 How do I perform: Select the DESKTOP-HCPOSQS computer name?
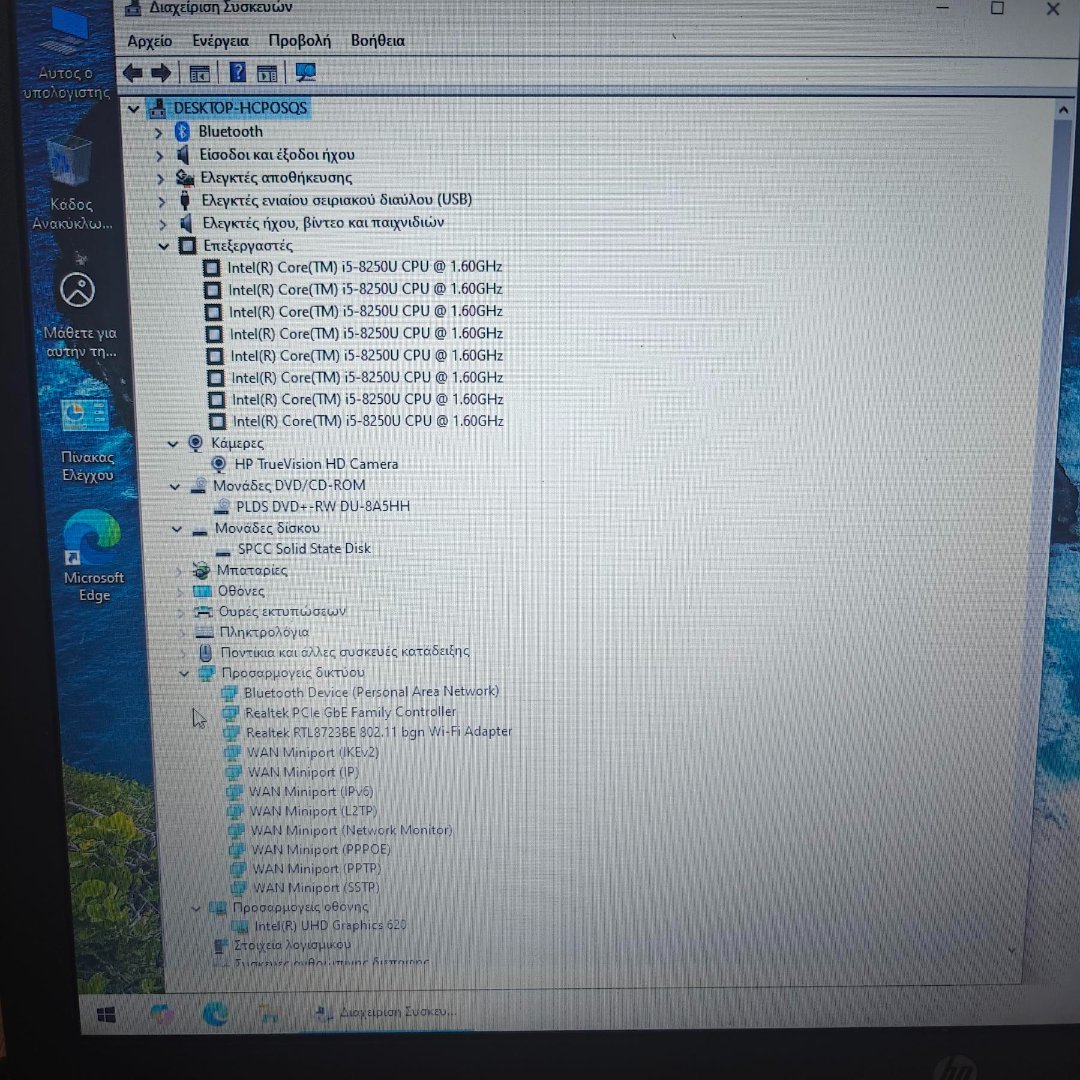tap(240, 108)
